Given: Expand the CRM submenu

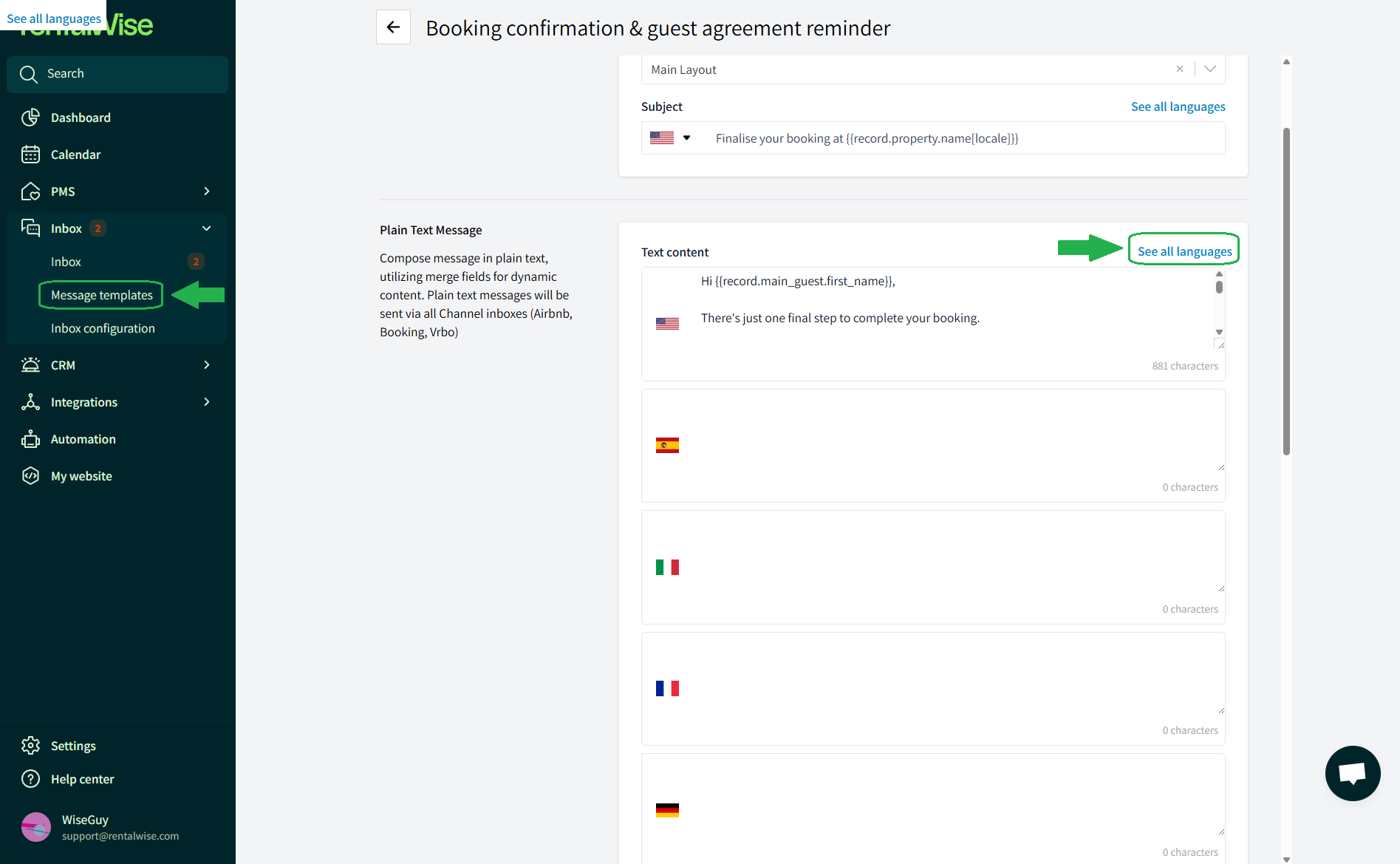Looking at the screenshot, I should (x=207, y=365).
